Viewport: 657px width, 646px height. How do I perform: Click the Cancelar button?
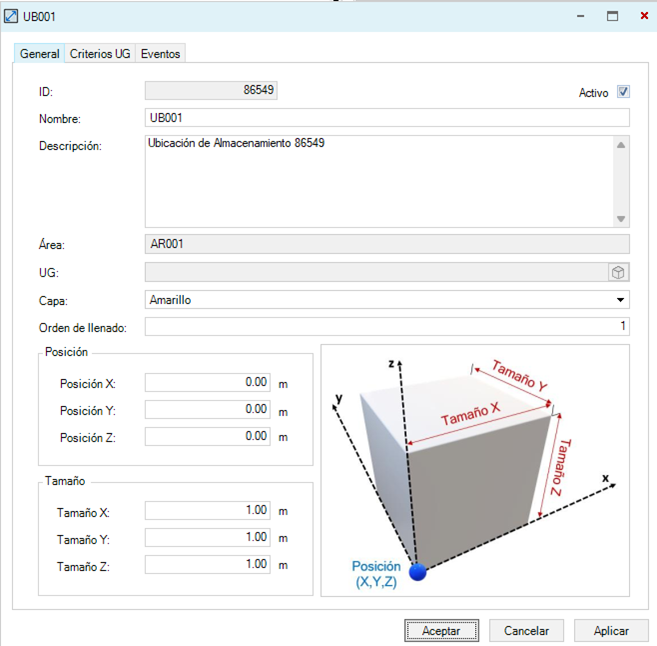pyautogui.click(x=526, y=631)
